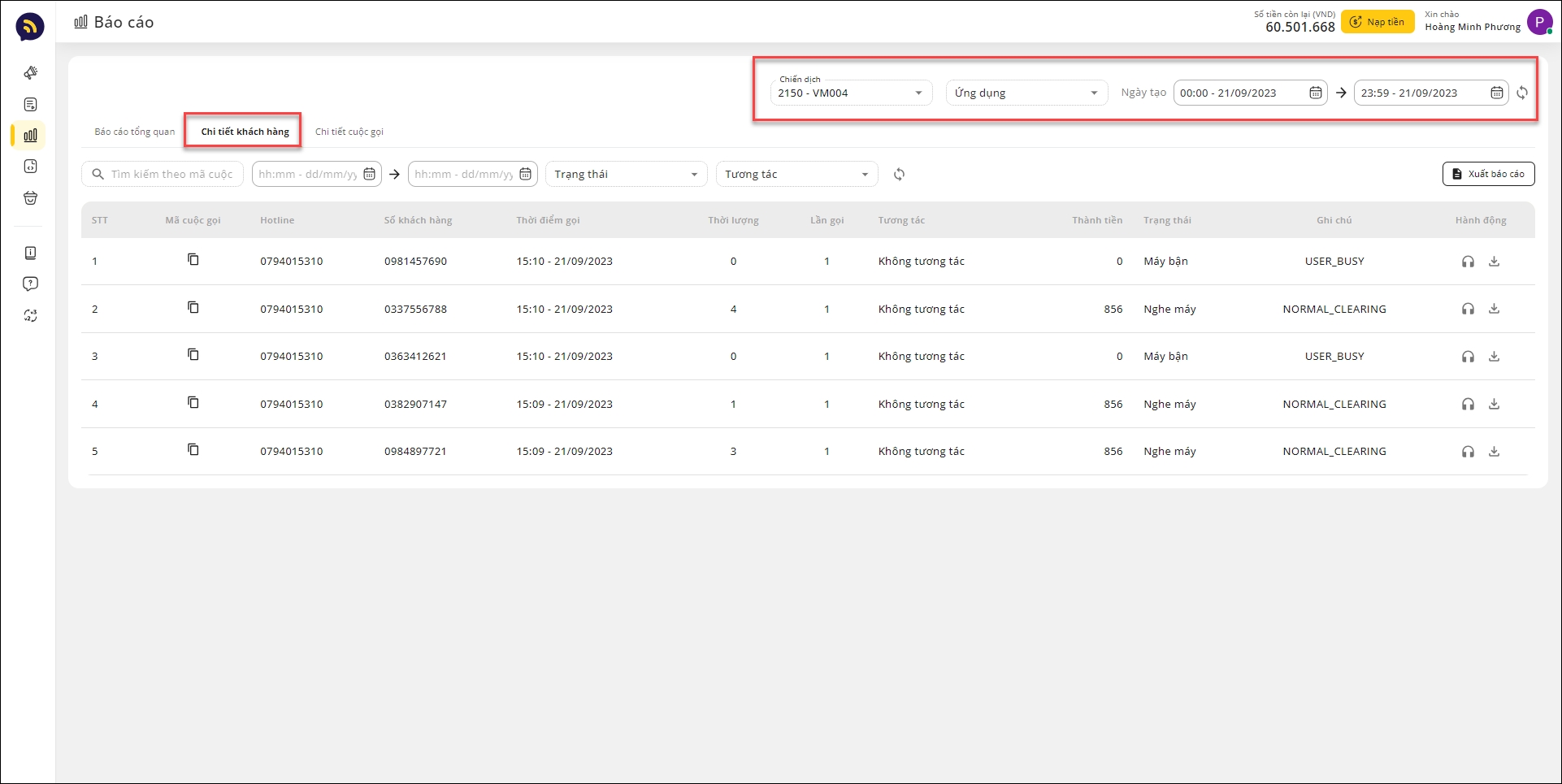Click the megaphone campaign icon in sidebar
The width and height of the screenshot is (1562, 784).
click(30, 73)
